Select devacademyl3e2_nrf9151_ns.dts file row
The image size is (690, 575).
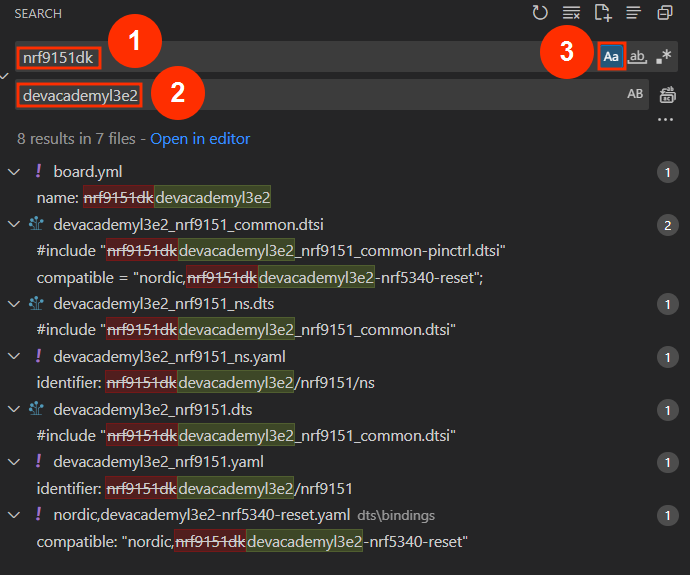(x=345, y=304)
